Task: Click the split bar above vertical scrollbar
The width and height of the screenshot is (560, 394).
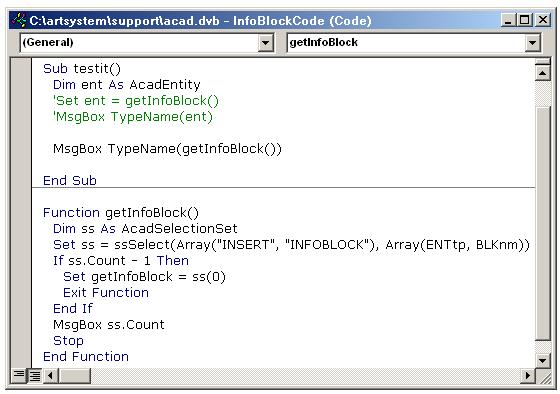Action: pyautogui.click(x=542, y=62)
